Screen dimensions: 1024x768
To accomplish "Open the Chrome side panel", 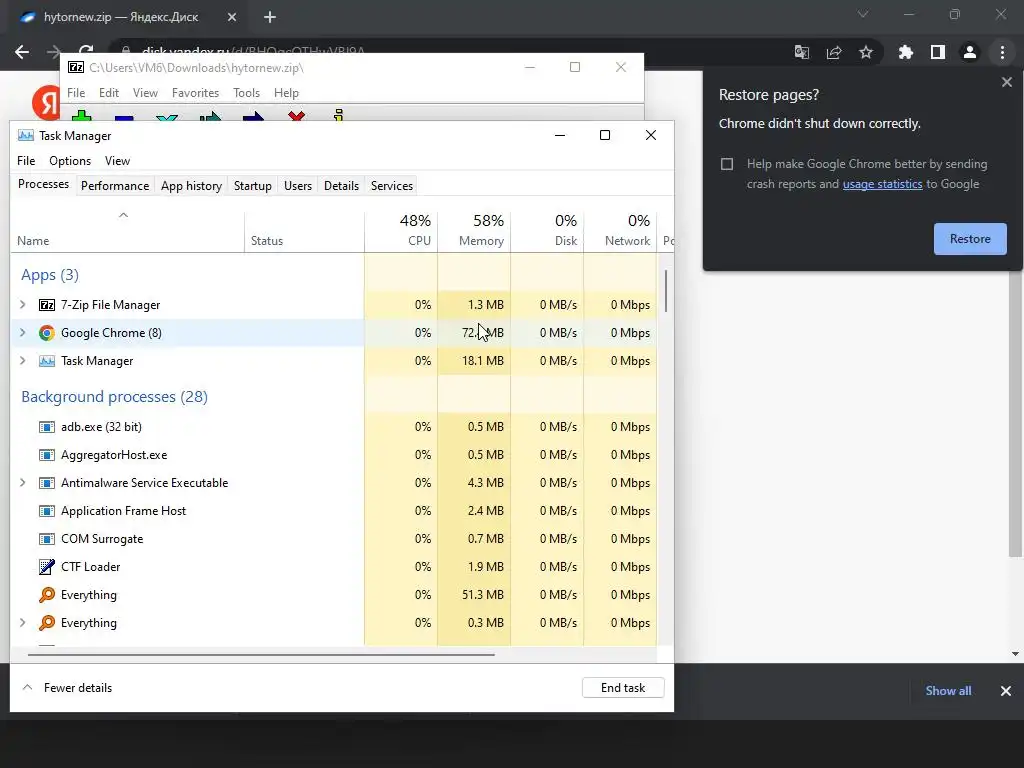I will tap(938, 52).
